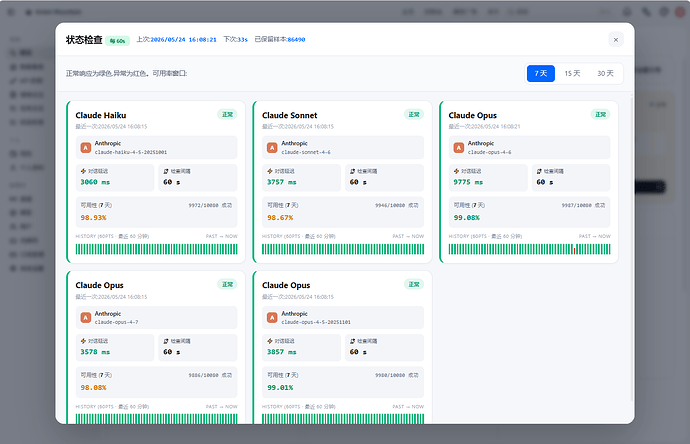
Task: Click the check-interval icon in claude-opus-4-5-20251101 card
Action: [352, 341]
